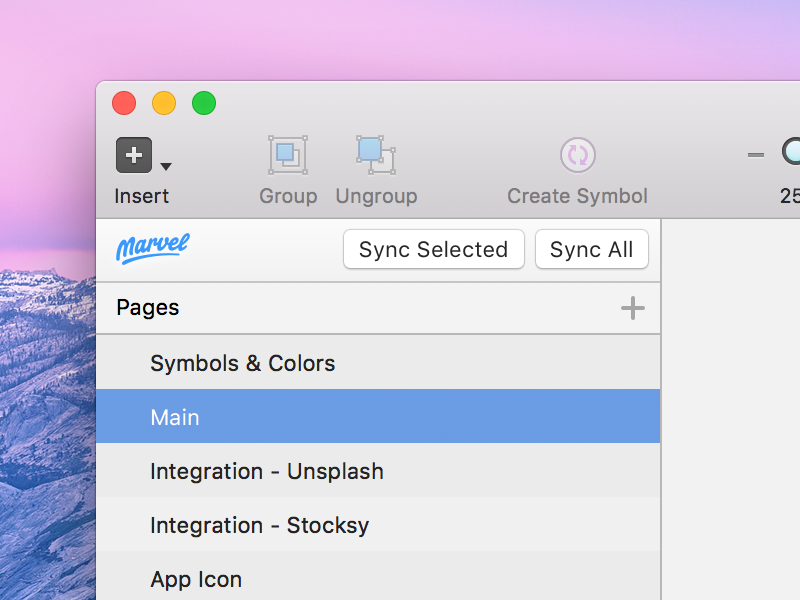Open the Integration - Unsplash page
The image size is (800, 600).
coord(266,471)
